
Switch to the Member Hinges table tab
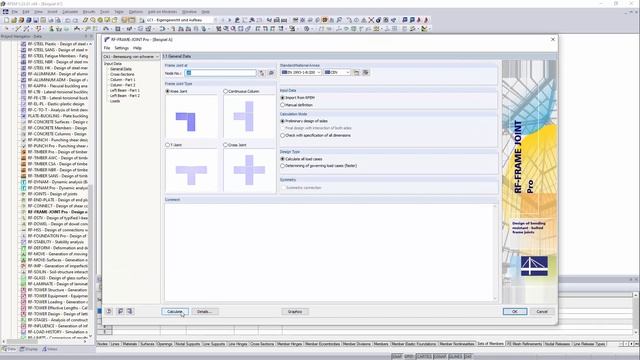(x=289, y=344)
